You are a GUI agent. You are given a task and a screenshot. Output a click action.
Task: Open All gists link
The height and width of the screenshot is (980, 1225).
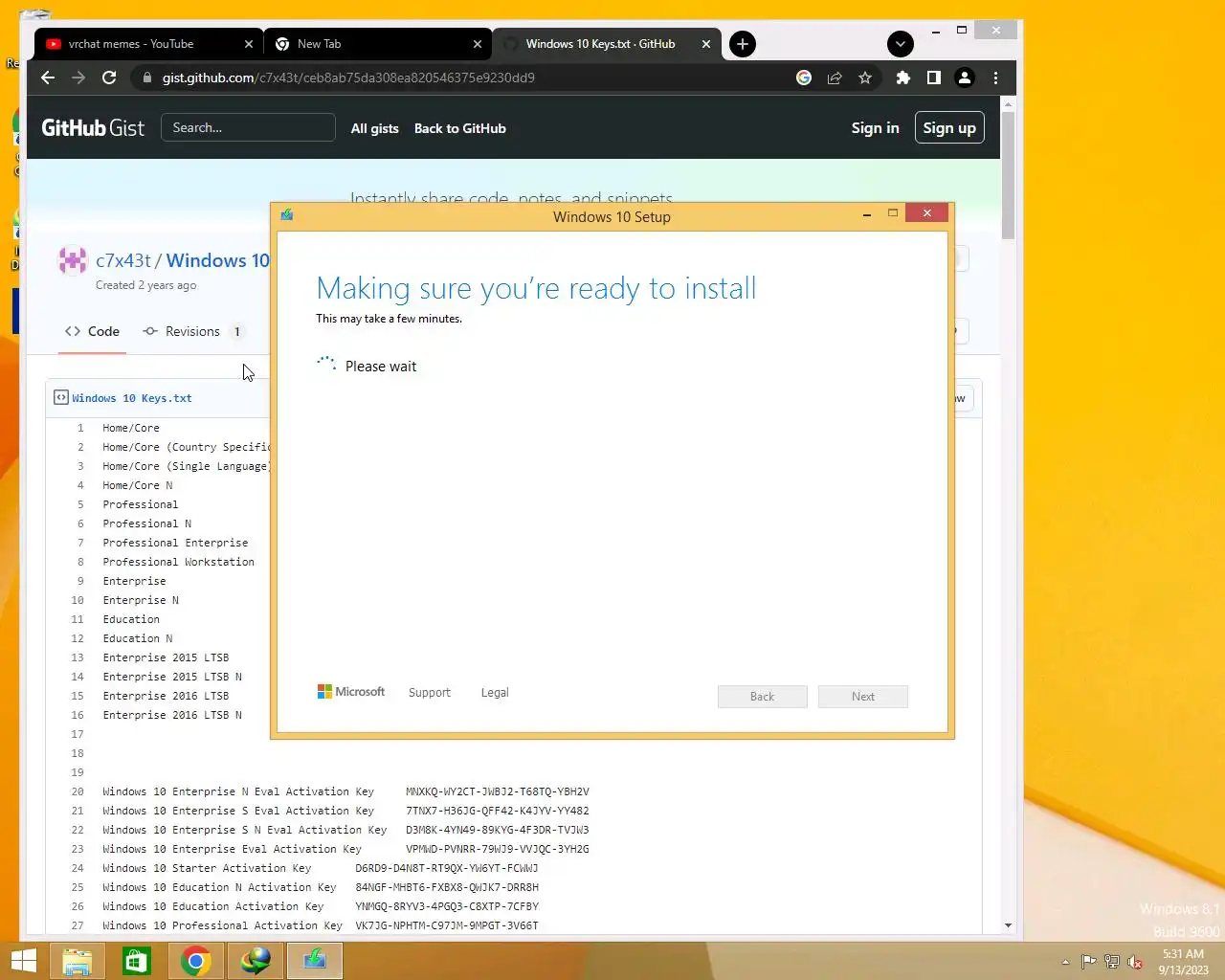pos(374,128)
